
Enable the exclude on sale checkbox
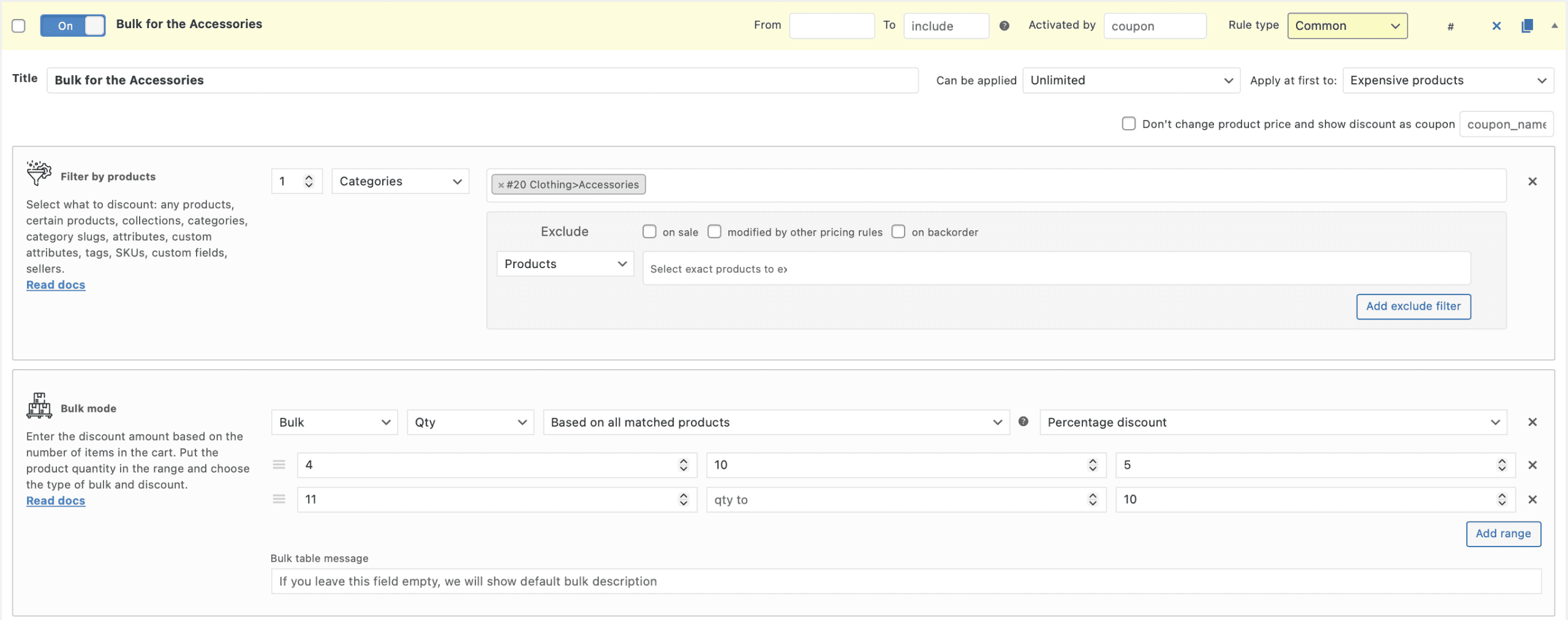(649, 232)
